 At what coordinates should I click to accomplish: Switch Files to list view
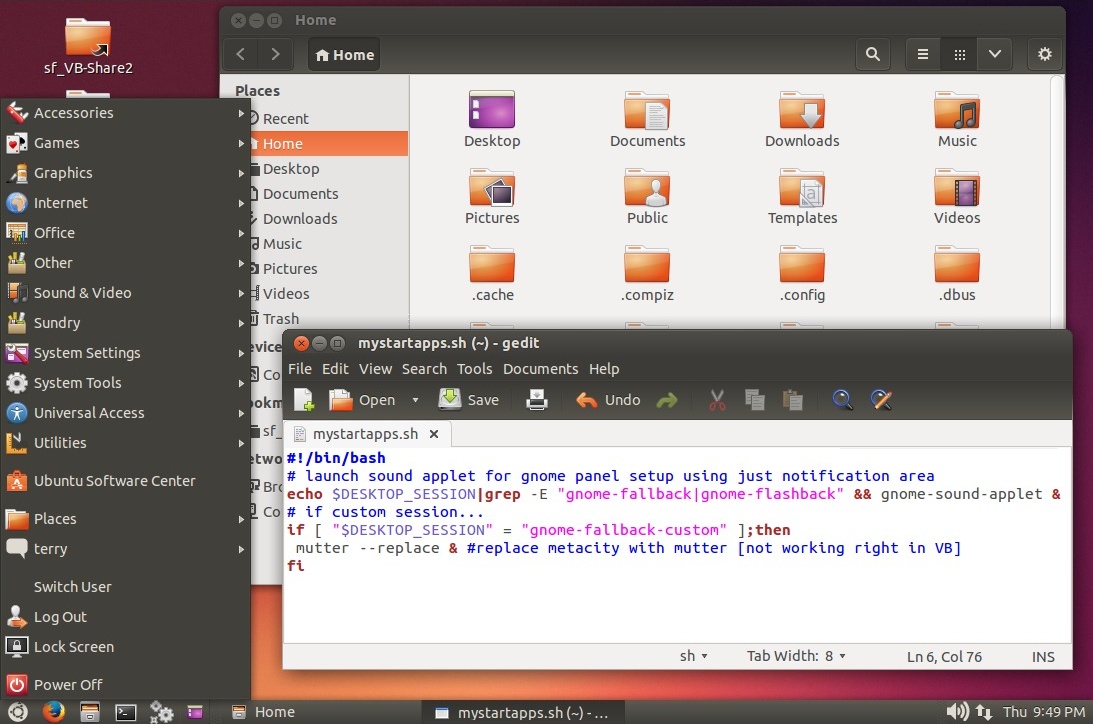click(x=923, y=54)
